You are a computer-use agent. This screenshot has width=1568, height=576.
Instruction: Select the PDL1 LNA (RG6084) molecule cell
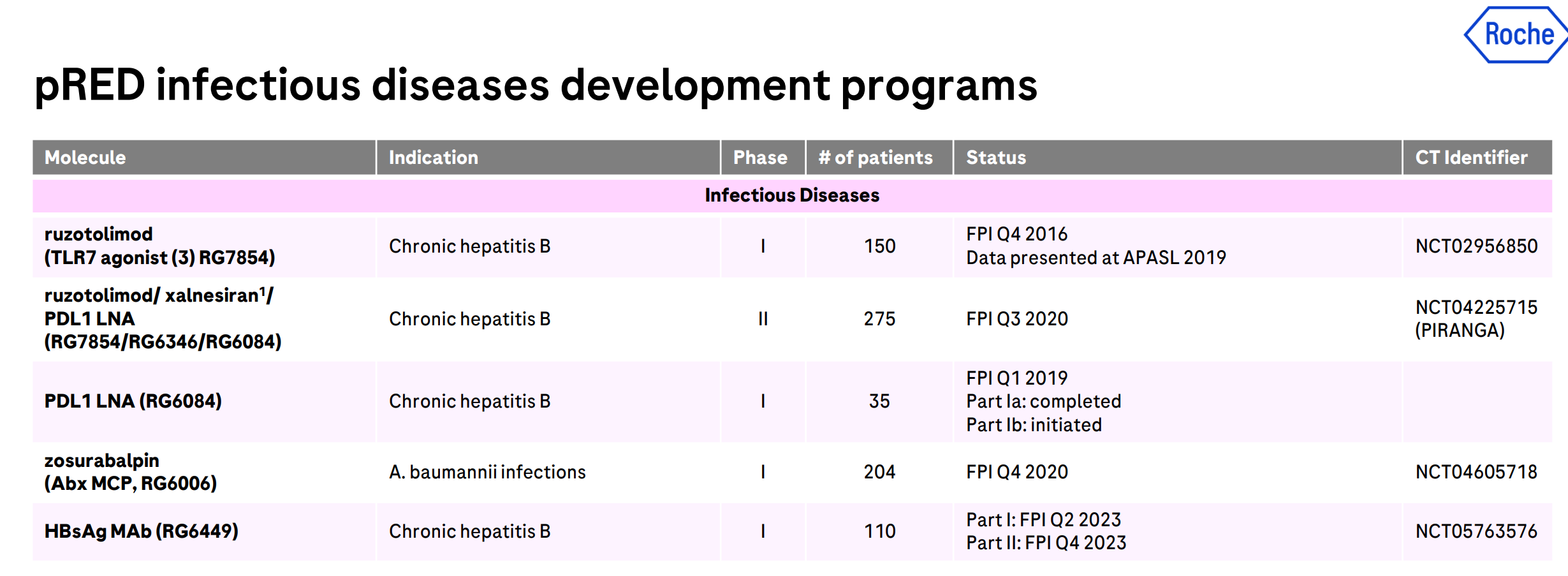point(133,401)
